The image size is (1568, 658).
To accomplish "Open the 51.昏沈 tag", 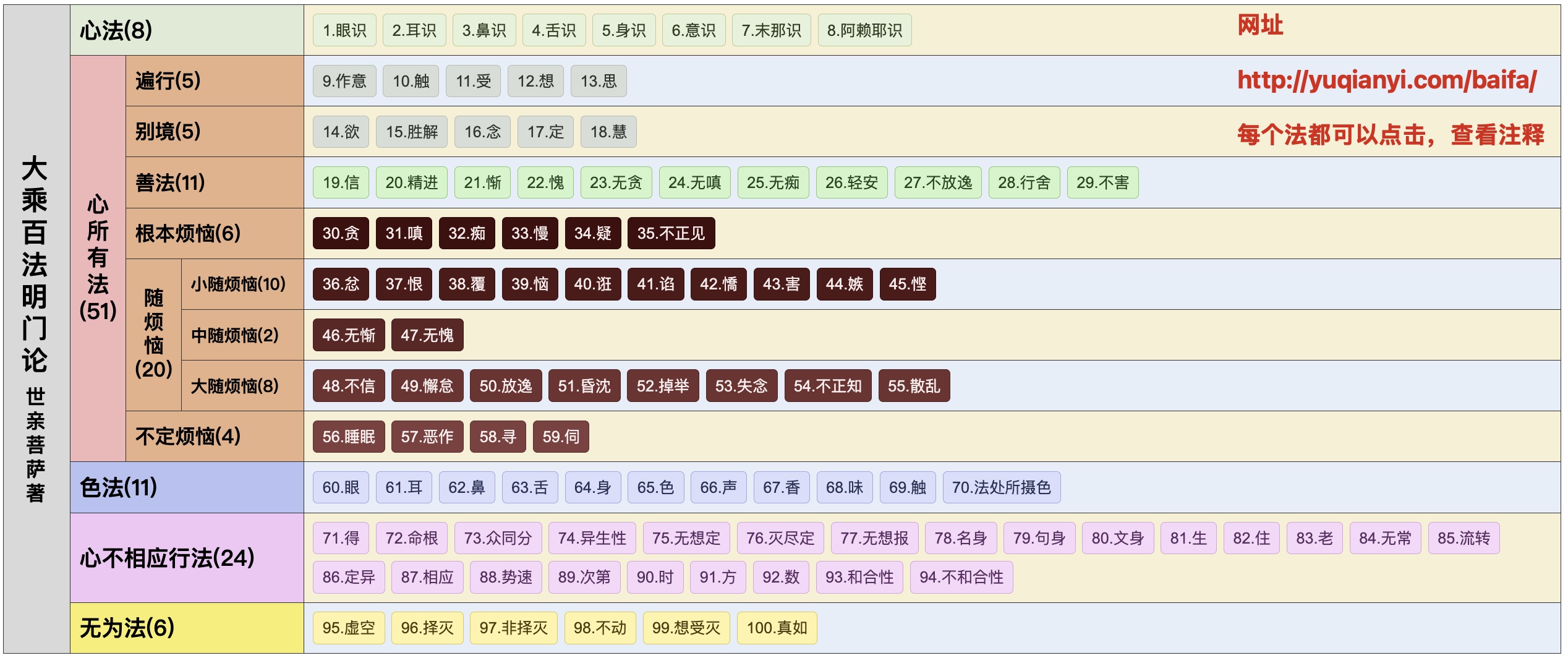I will pos(584,386).
